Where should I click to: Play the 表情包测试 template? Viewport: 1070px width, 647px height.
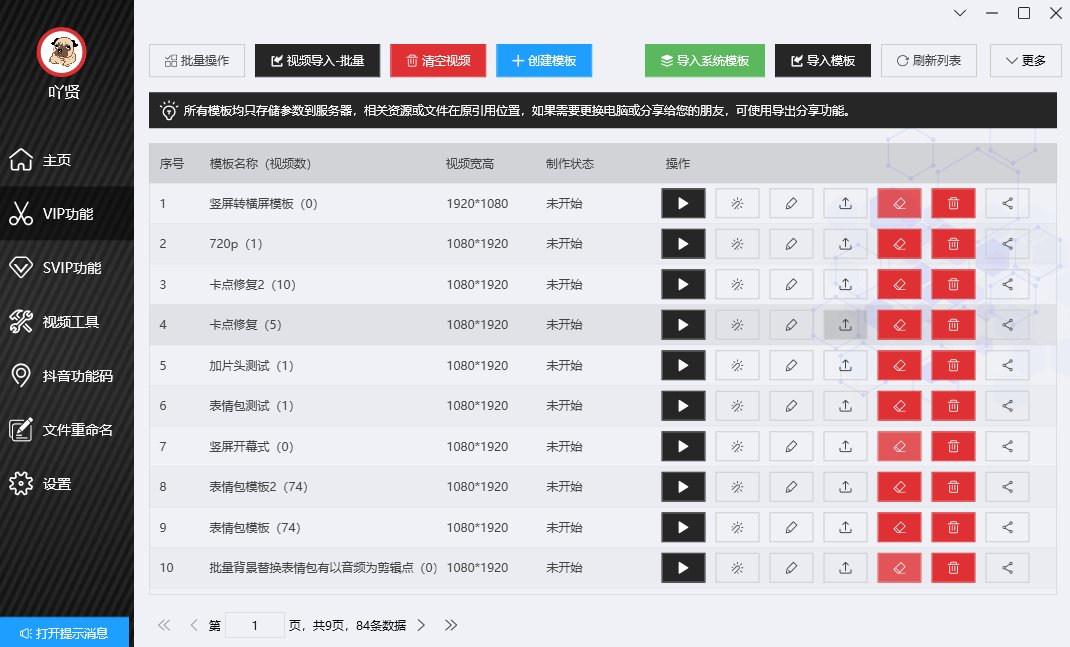(x=683, y=406)
